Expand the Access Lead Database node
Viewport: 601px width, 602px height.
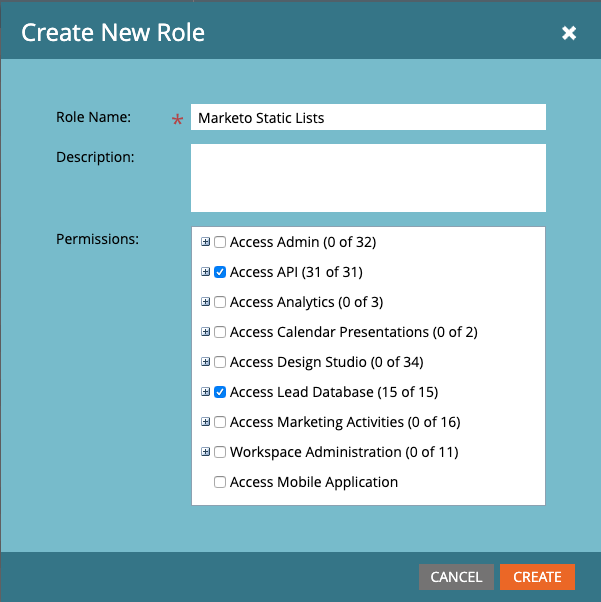click(206, 392)
